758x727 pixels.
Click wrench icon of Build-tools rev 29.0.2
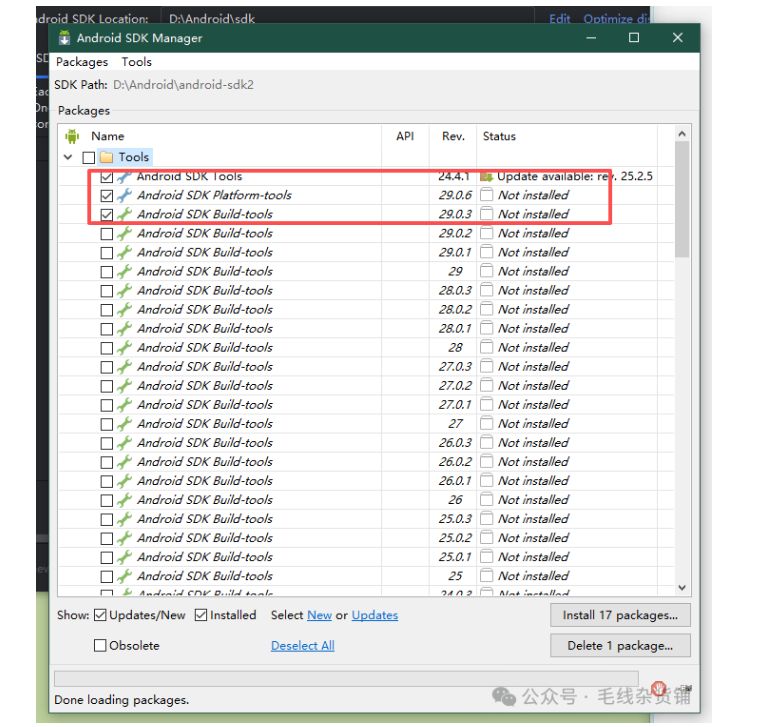[x=124, y=233]
